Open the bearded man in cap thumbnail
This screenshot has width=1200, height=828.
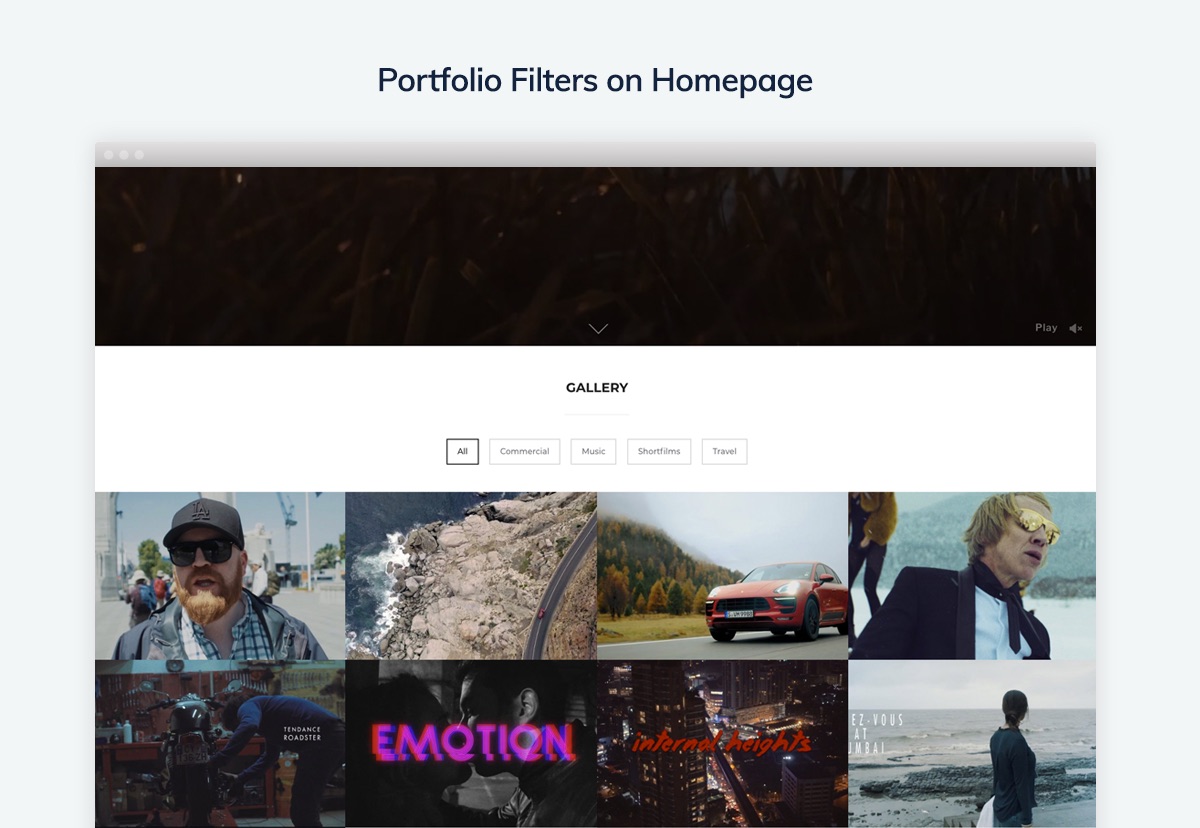pos(220,575)
